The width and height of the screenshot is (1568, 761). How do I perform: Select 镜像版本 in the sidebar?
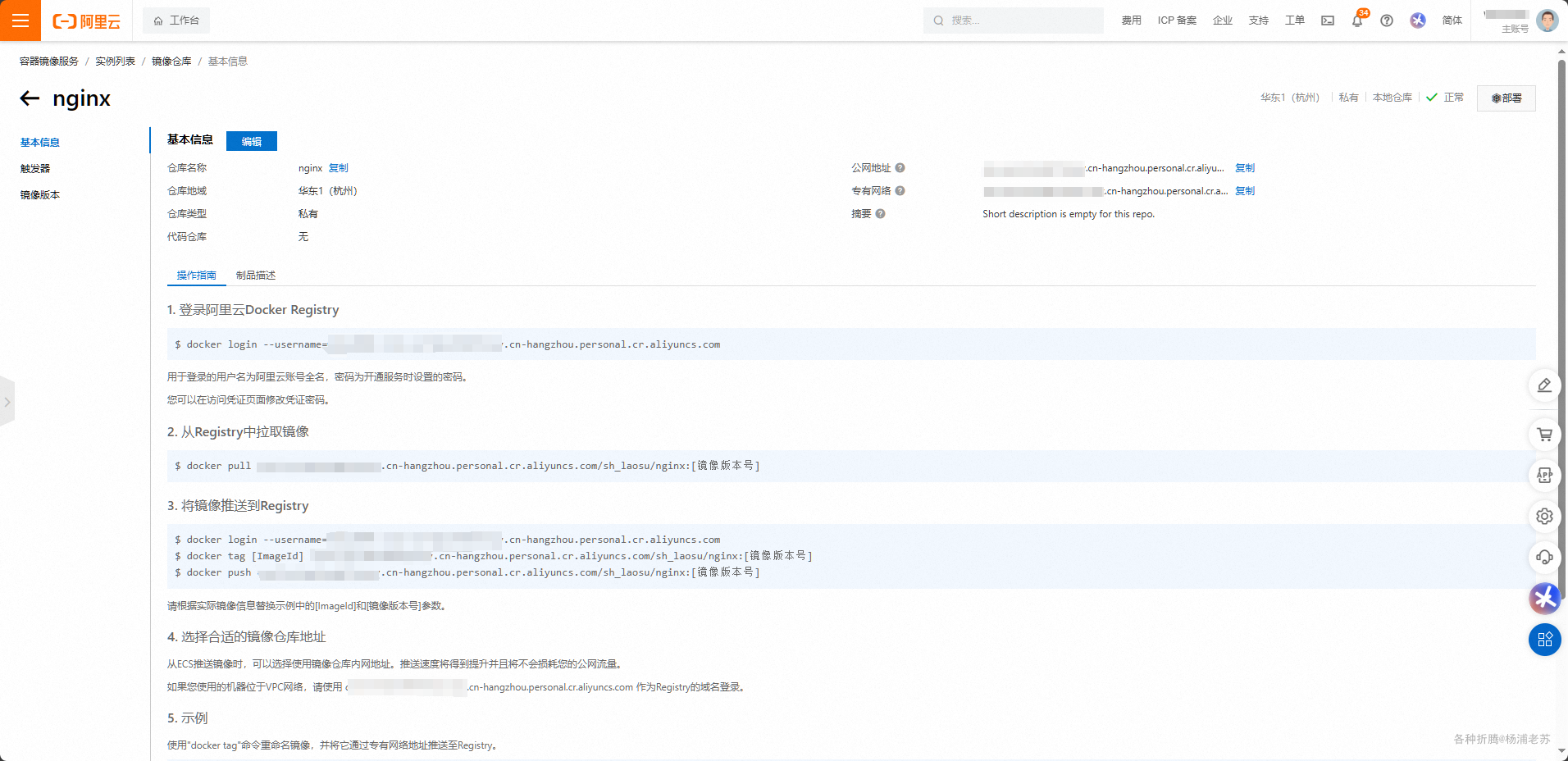coord(40,195)
